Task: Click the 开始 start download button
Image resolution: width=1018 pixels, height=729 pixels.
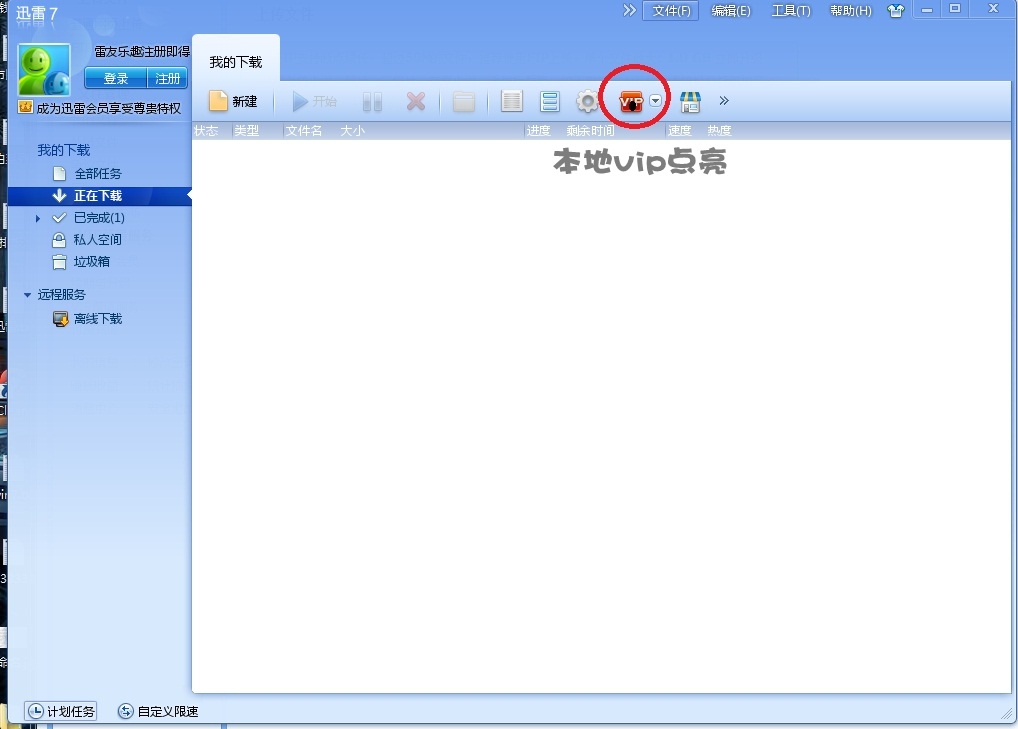Action: click(x=315, y=101)
